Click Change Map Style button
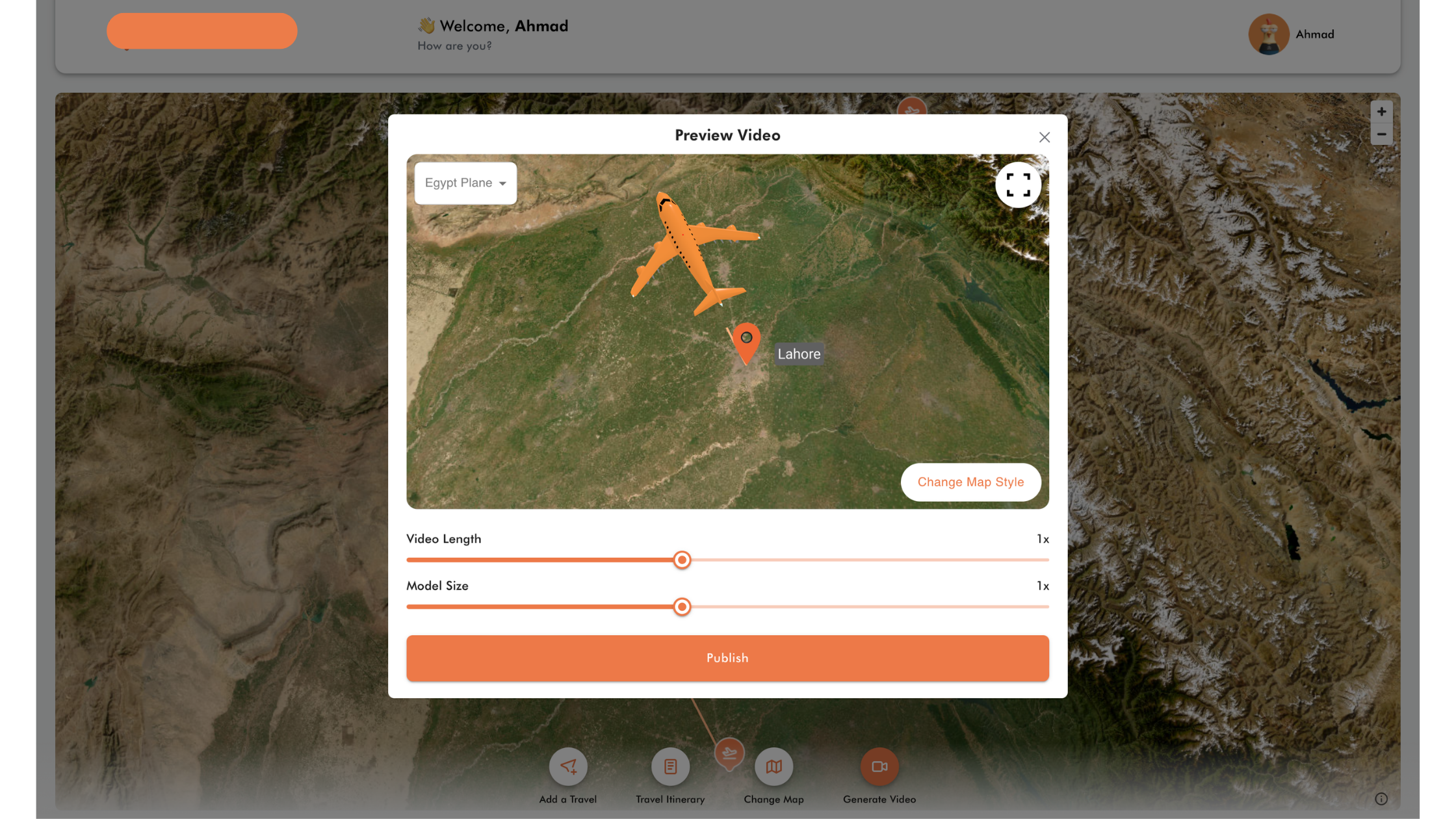This screenshot has height=819, width=1456. coord(970,482)
